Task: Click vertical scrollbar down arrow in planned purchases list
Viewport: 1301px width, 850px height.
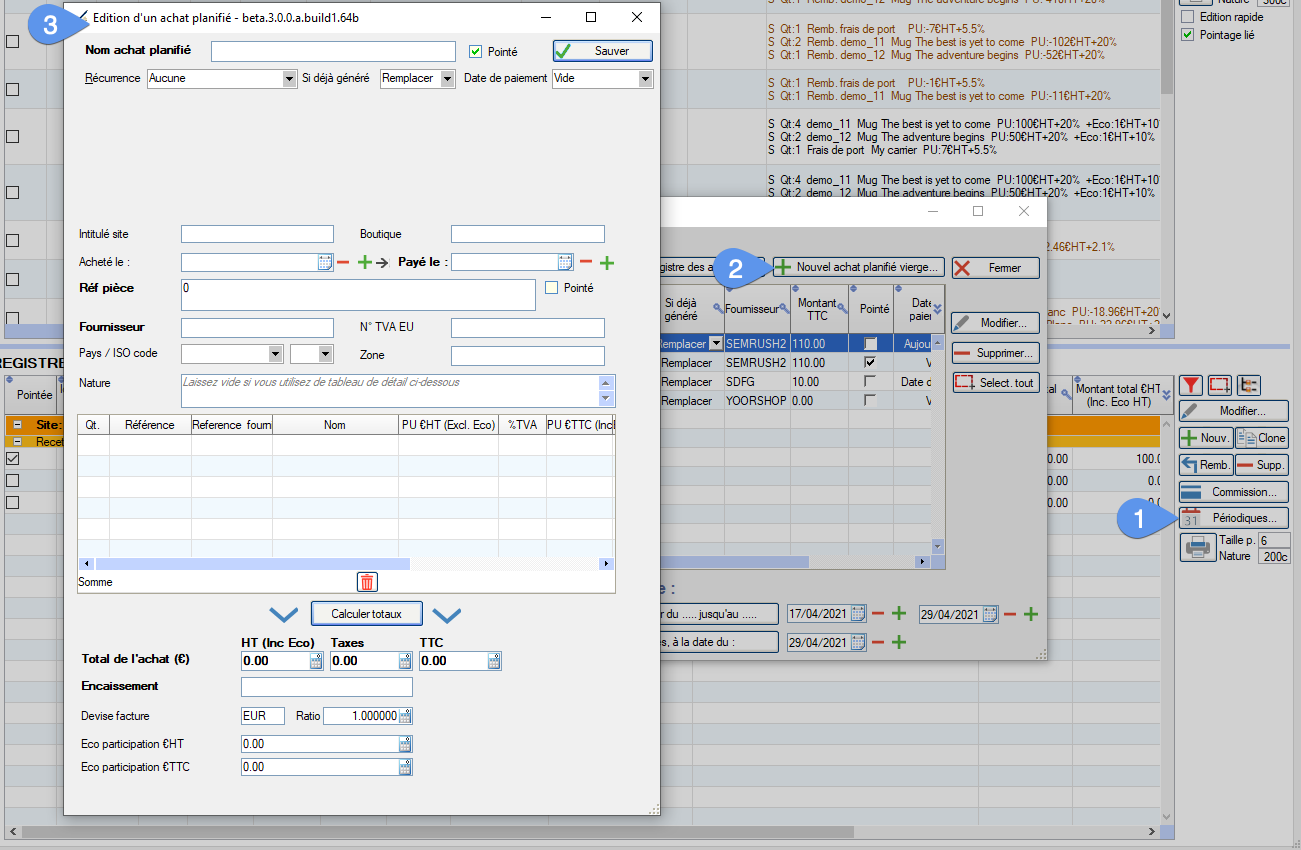Action: pos(938,547)
